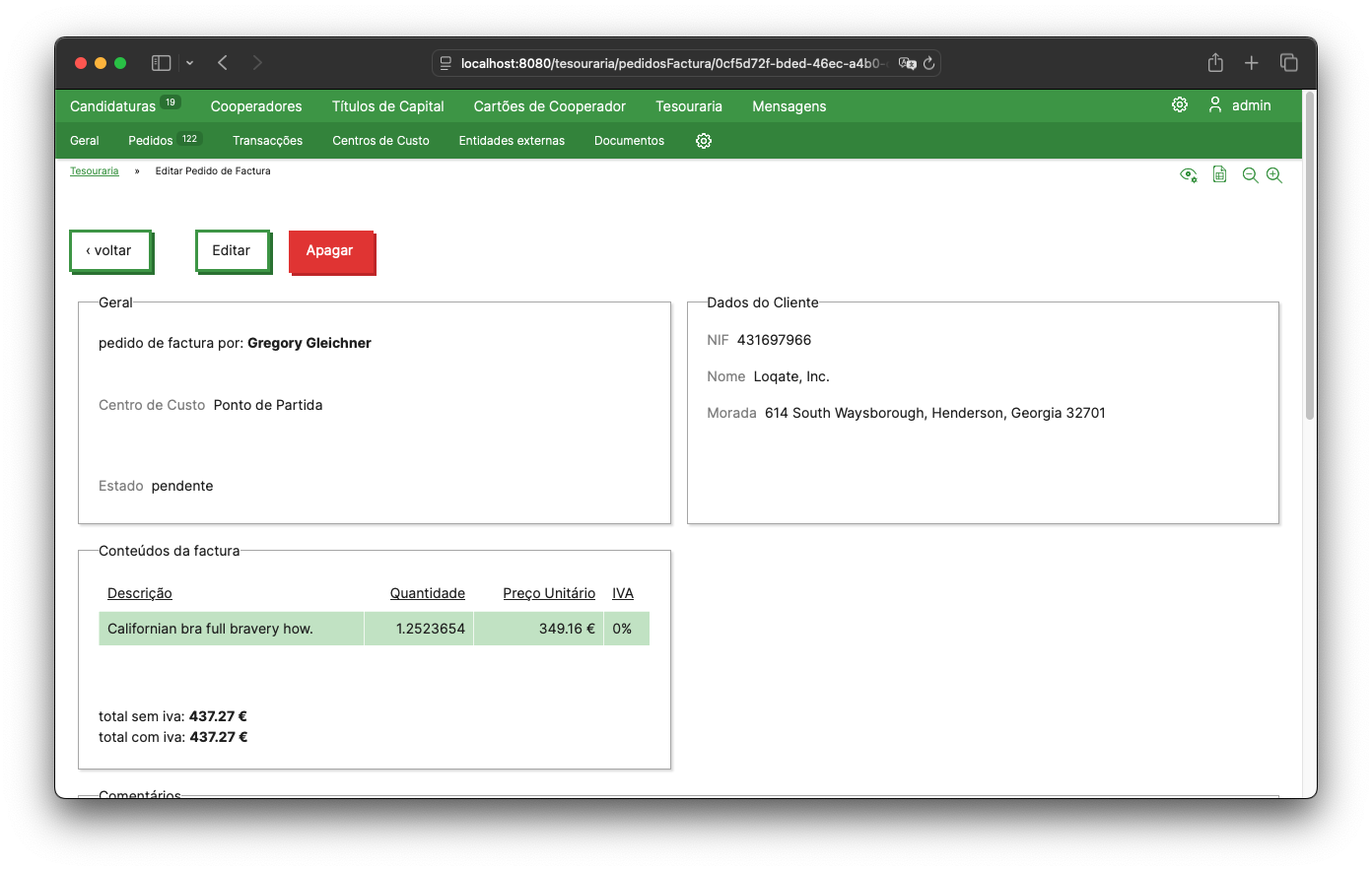1372x871 pixels.
Task: Click the admin user icon
Action: coord(1215,104)
